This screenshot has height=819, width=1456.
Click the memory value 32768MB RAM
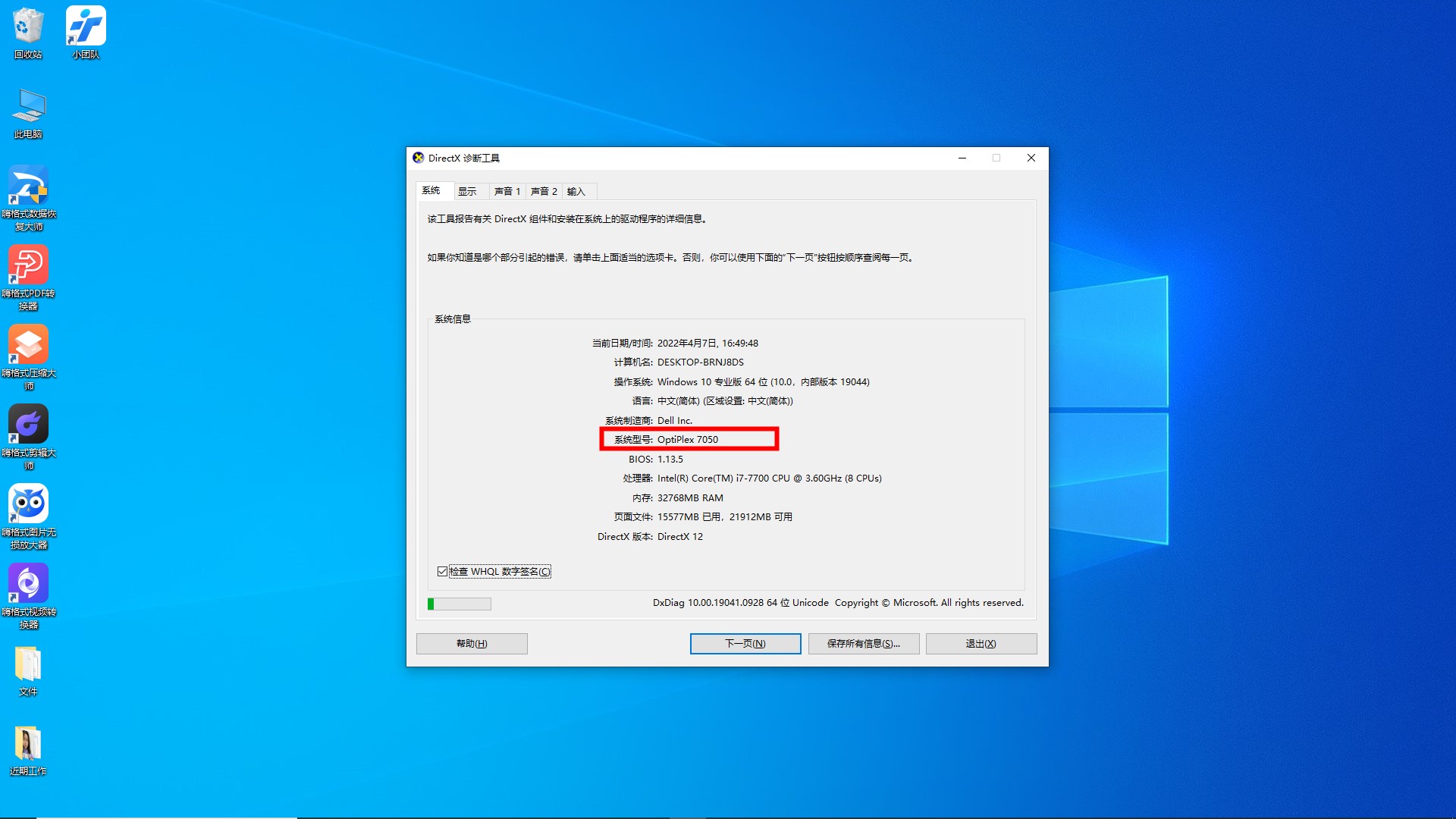690,498
